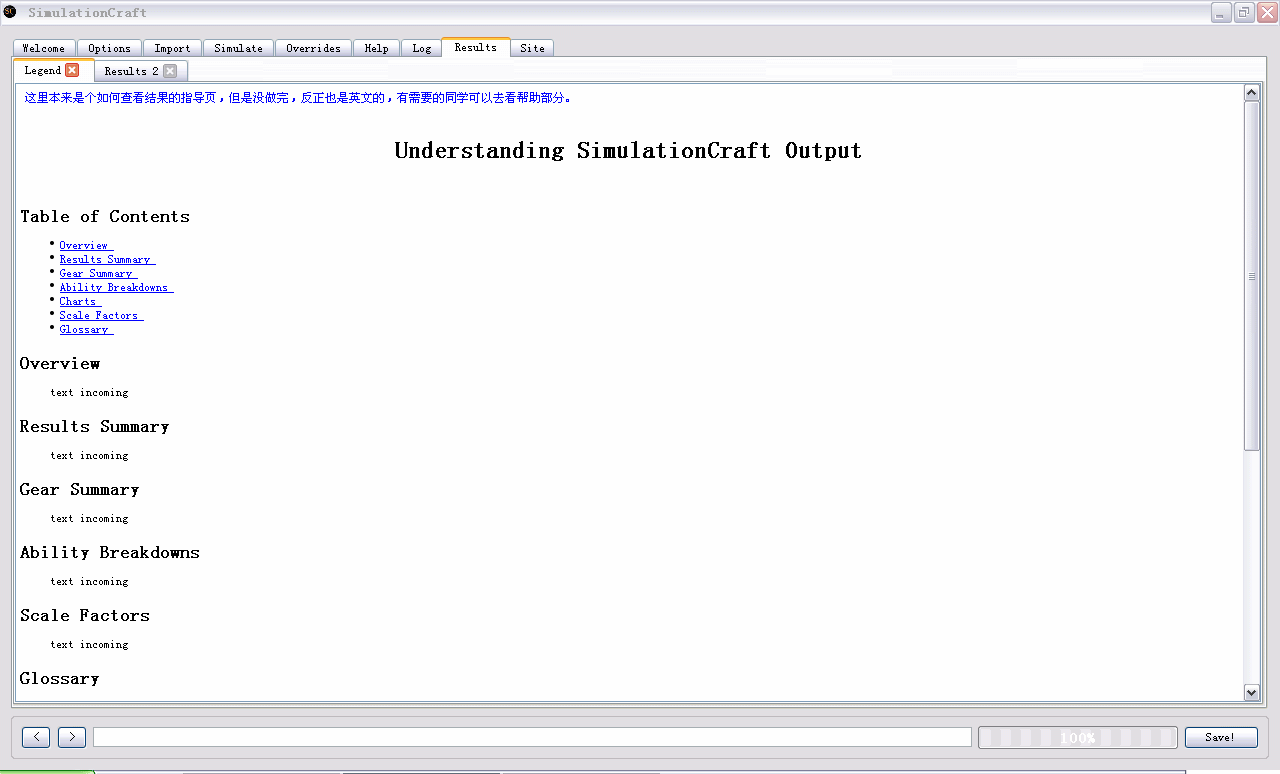Screen dimensions: 1280x774
Task: Switch to the Results 2 sub-tab
Action: (131, 71)
